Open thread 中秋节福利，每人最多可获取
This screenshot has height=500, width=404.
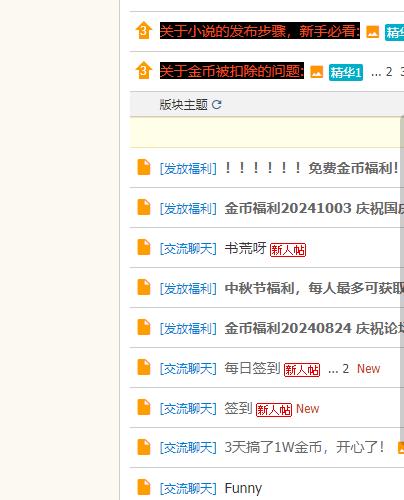click(314, 288)
